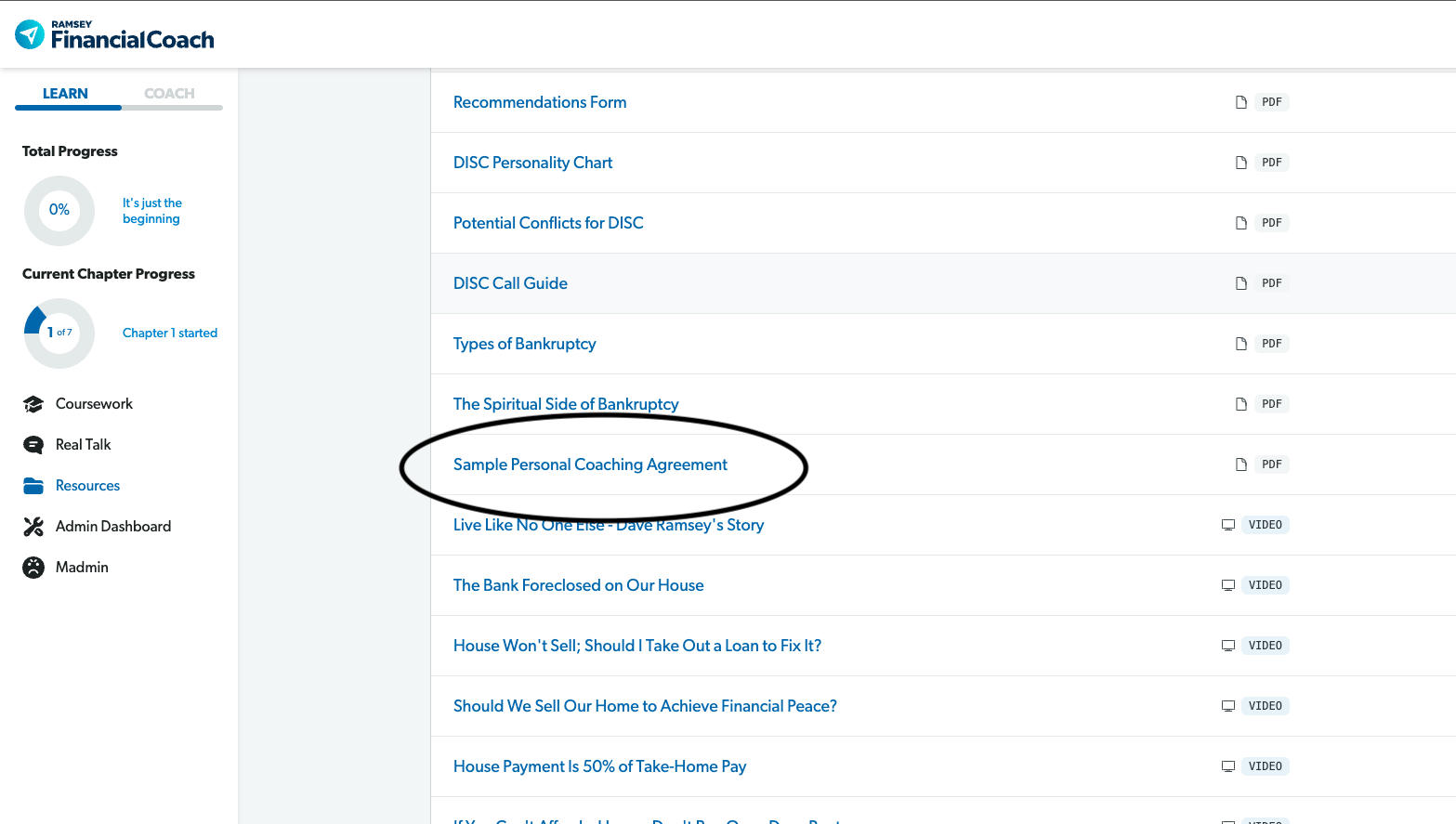Open the DISC Personality Chart PDF link
The width and height of the screenshot is (1456, 824).
click(532, 163)
